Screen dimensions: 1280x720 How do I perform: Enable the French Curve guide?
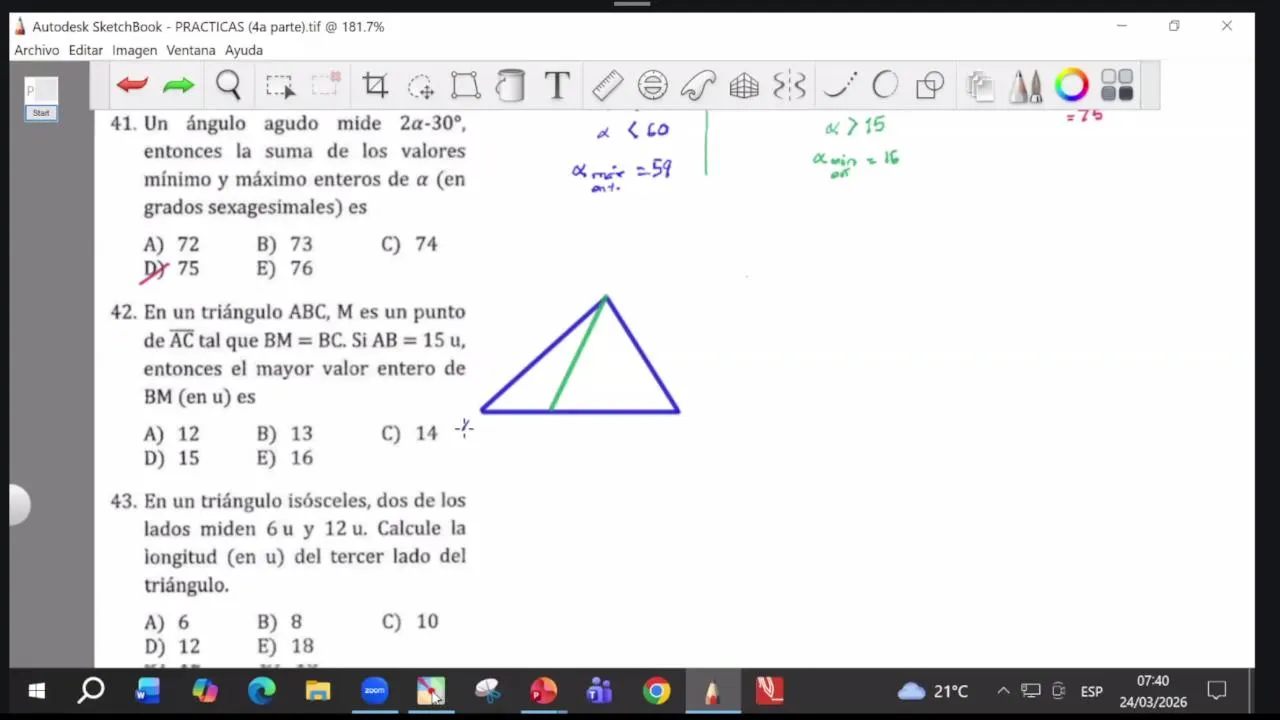(698, 86)
